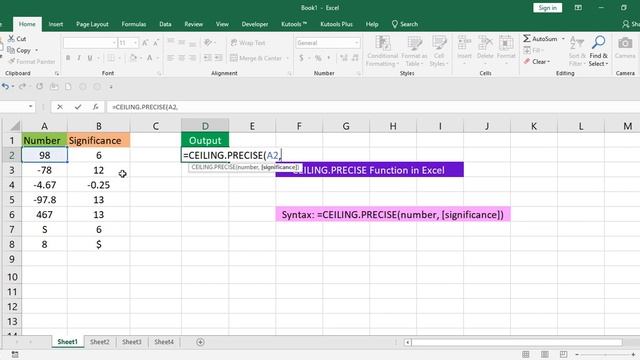Increase font size with the larger A icon
The width and height of the screenshot is (640, 360).
145,43
